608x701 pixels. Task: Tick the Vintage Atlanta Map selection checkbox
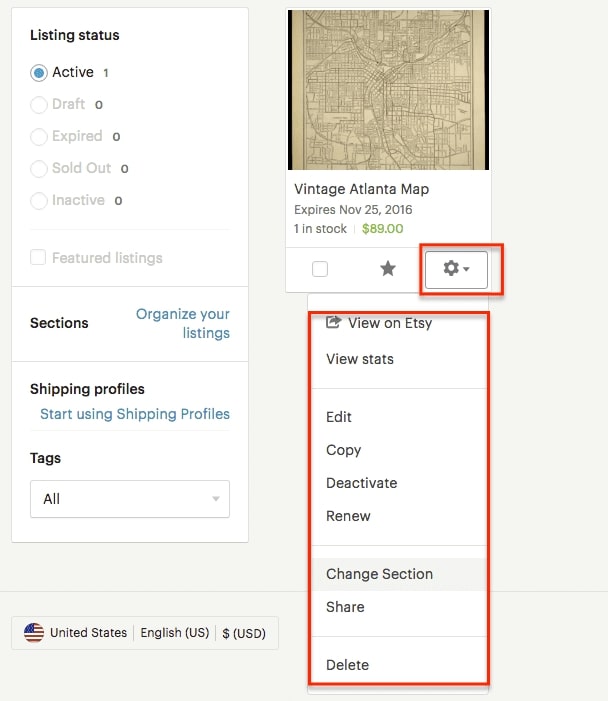pos(320,269)
